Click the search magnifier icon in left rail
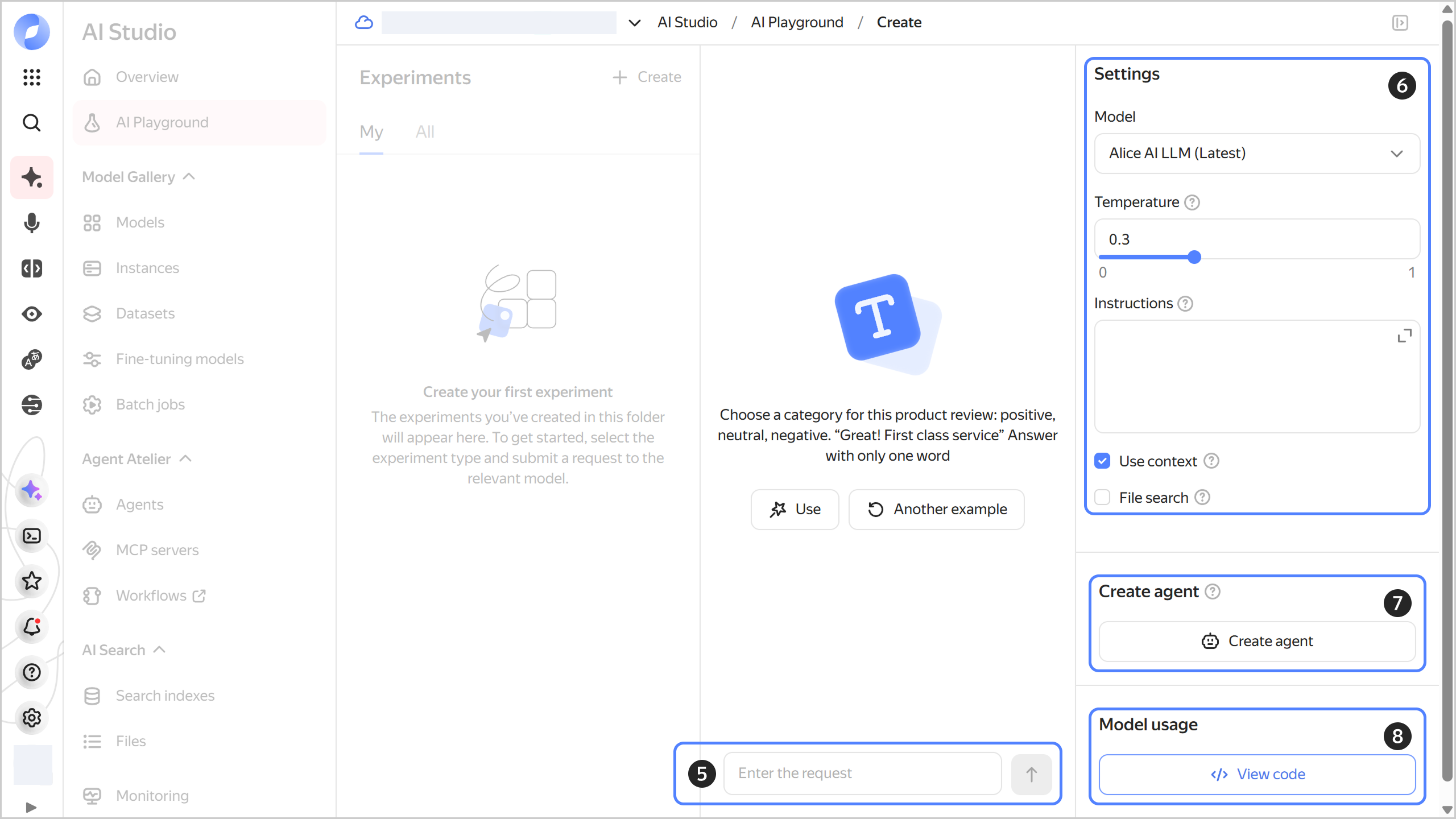The height and width of the screenshot is (819, 1456). (x=32, y=123)
